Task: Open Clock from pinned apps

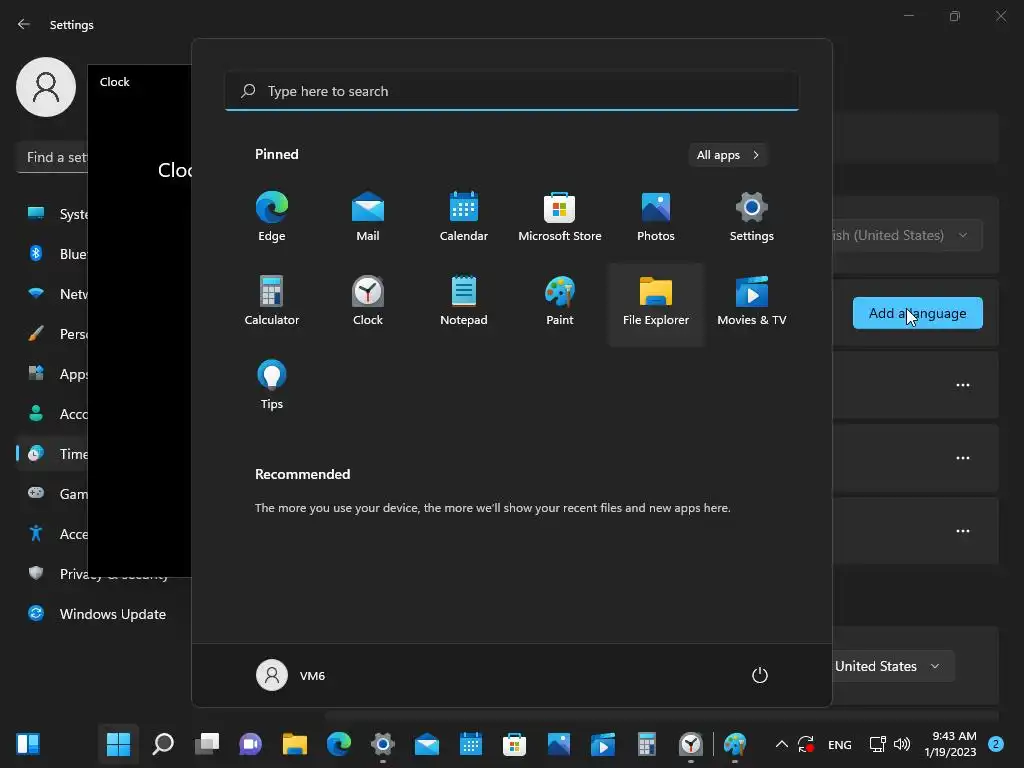Action: pyautogui.click(x=368, y=300)
